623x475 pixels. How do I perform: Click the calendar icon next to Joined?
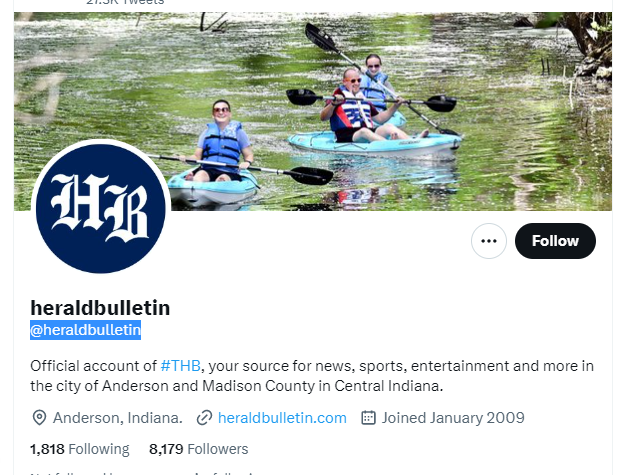[368, 418]
